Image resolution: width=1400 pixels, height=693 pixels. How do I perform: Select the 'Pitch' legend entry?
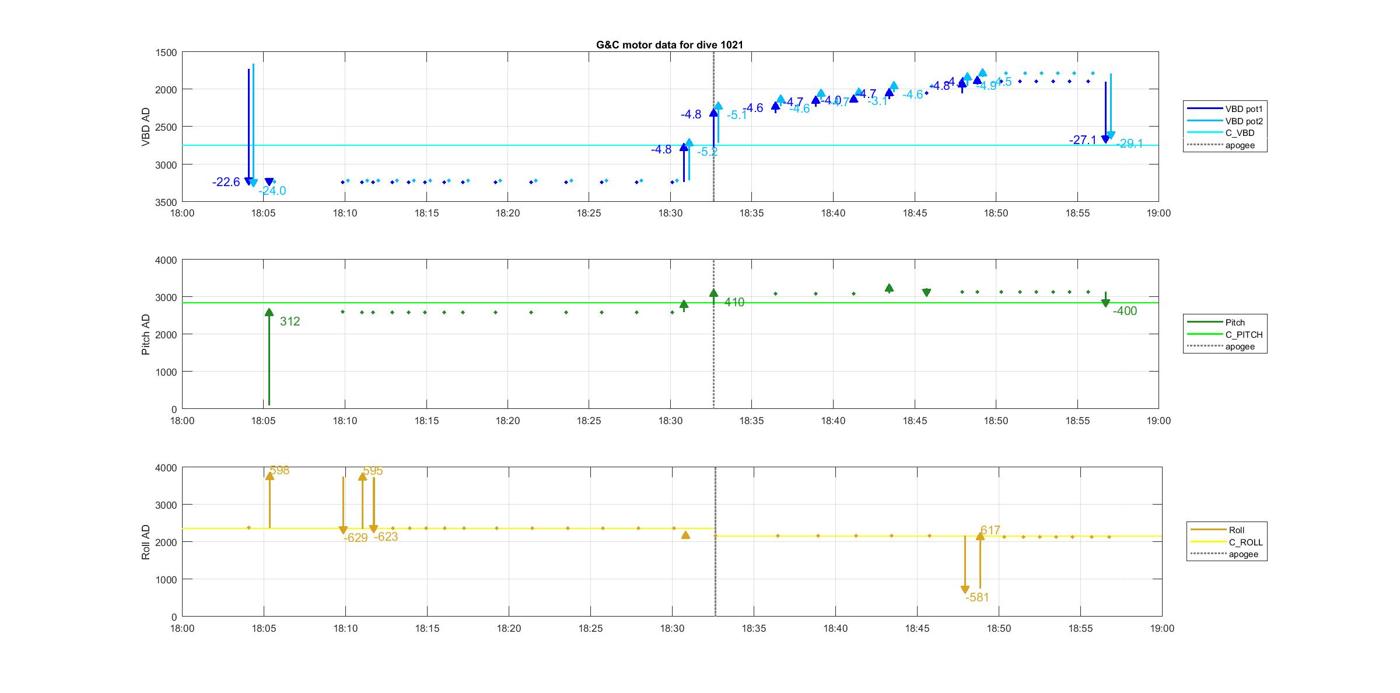[x=1216, y=322]
